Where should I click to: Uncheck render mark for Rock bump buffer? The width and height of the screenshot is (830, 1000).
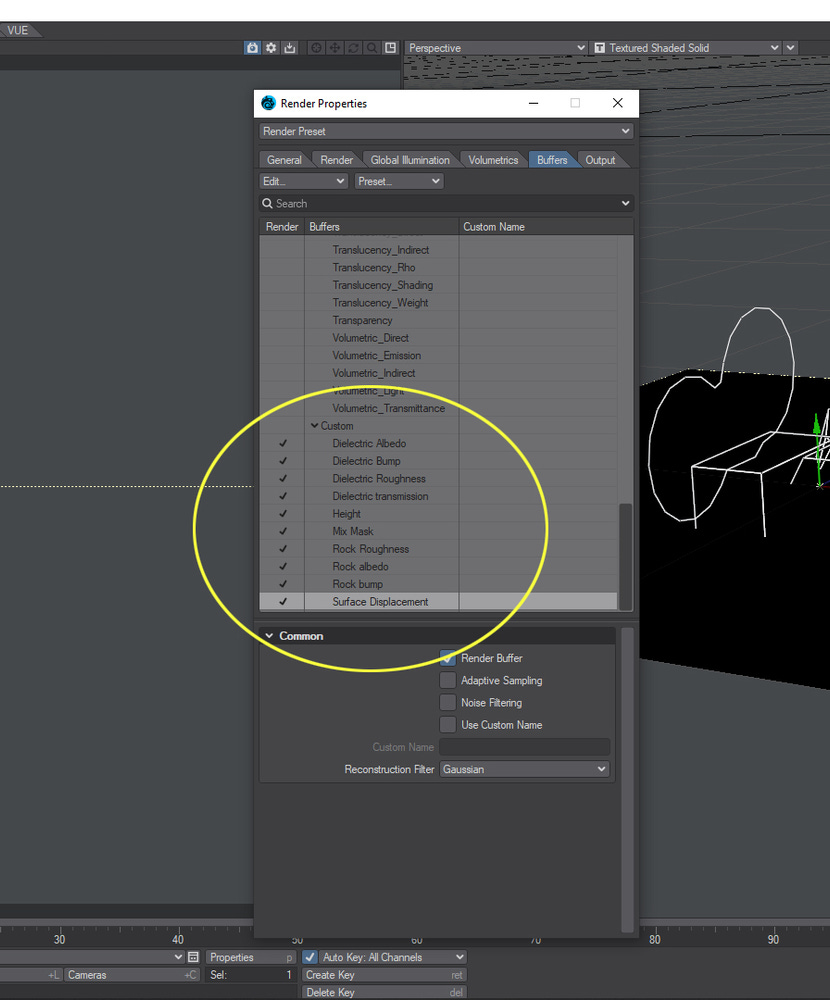click(x=283, y=584)
